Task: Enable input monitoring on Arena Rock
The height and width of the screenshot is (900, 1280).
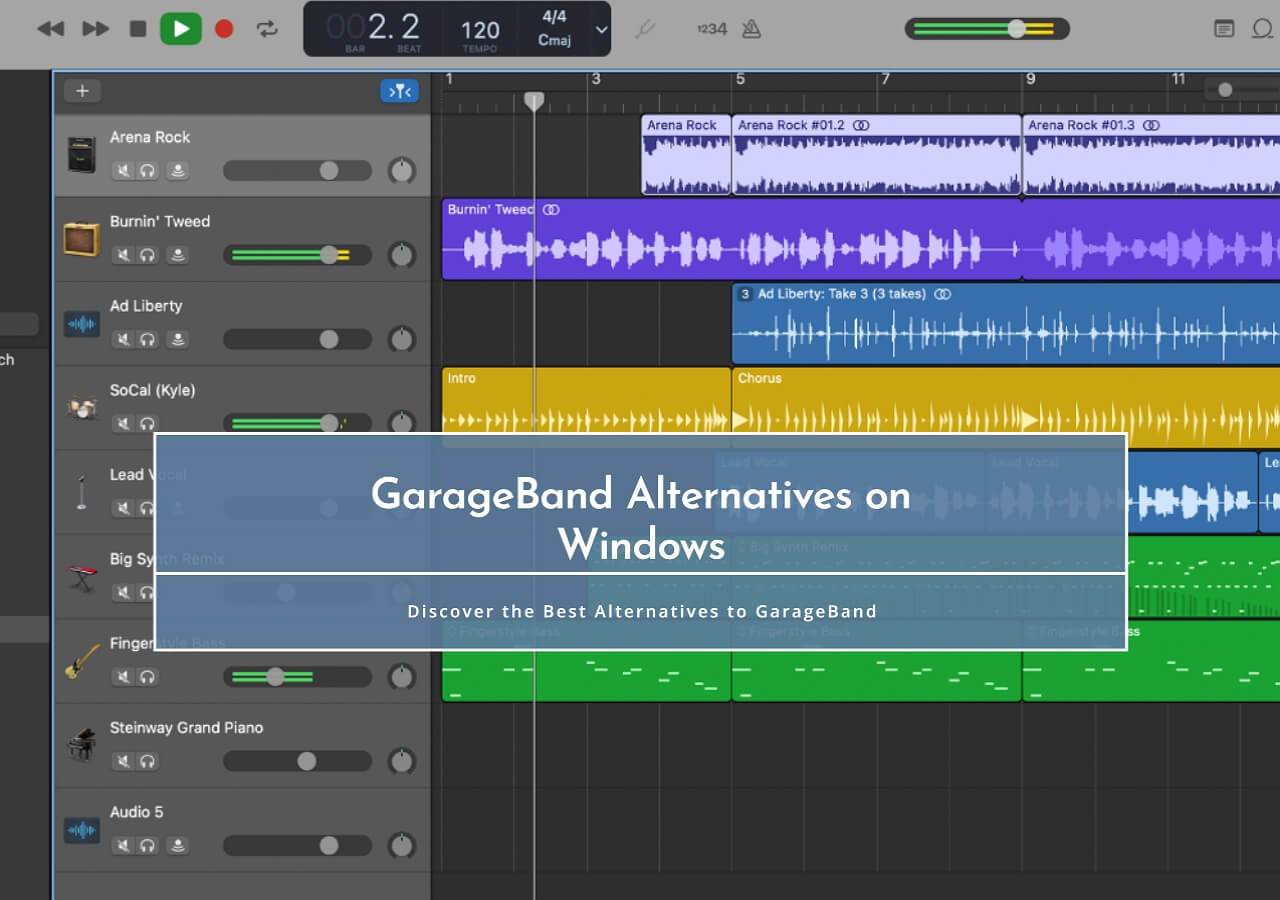Action: click(x=177, y=171)
